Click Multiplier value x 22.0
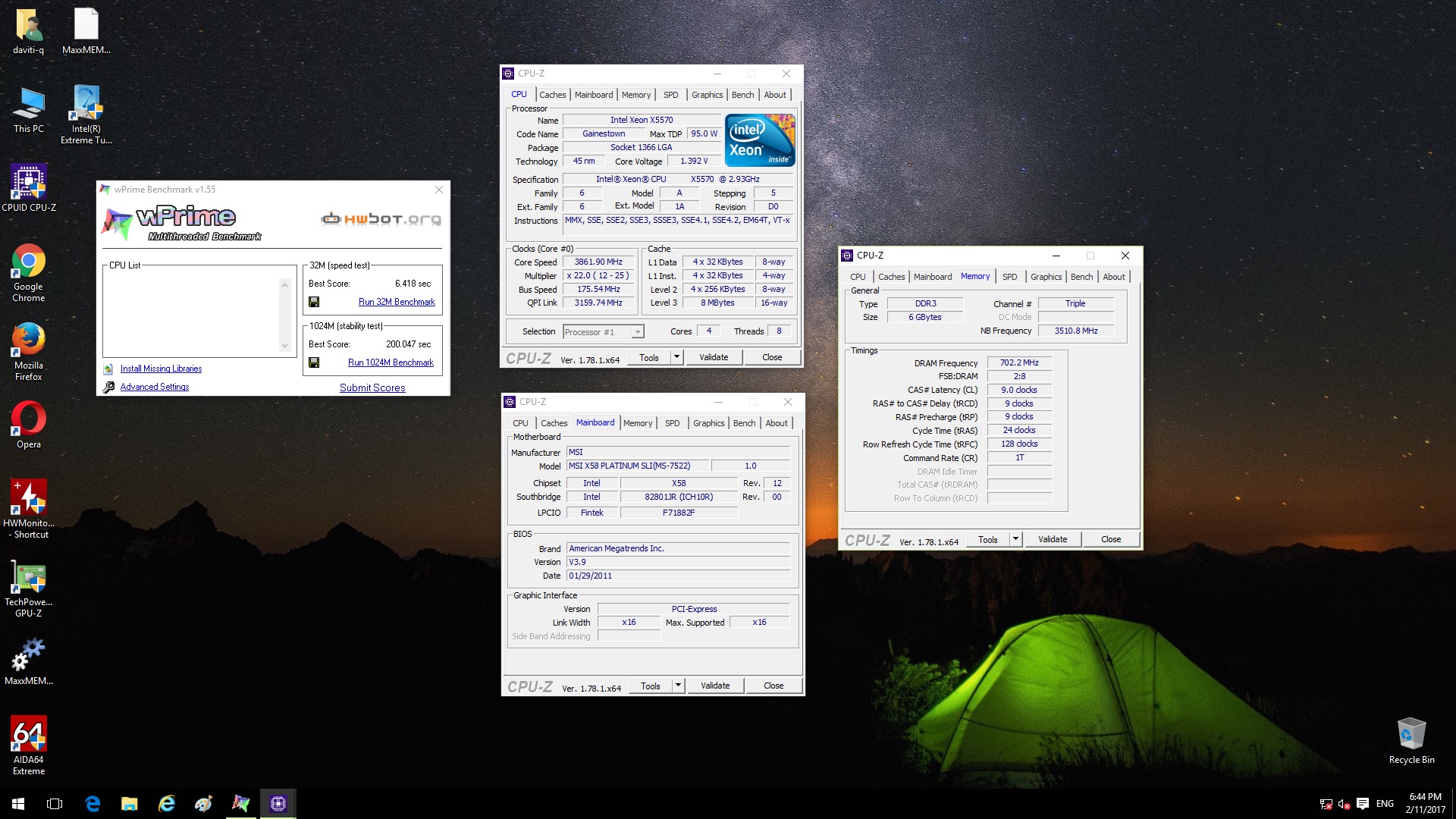This screenshot has width=1456, height=819. point(598,275)
